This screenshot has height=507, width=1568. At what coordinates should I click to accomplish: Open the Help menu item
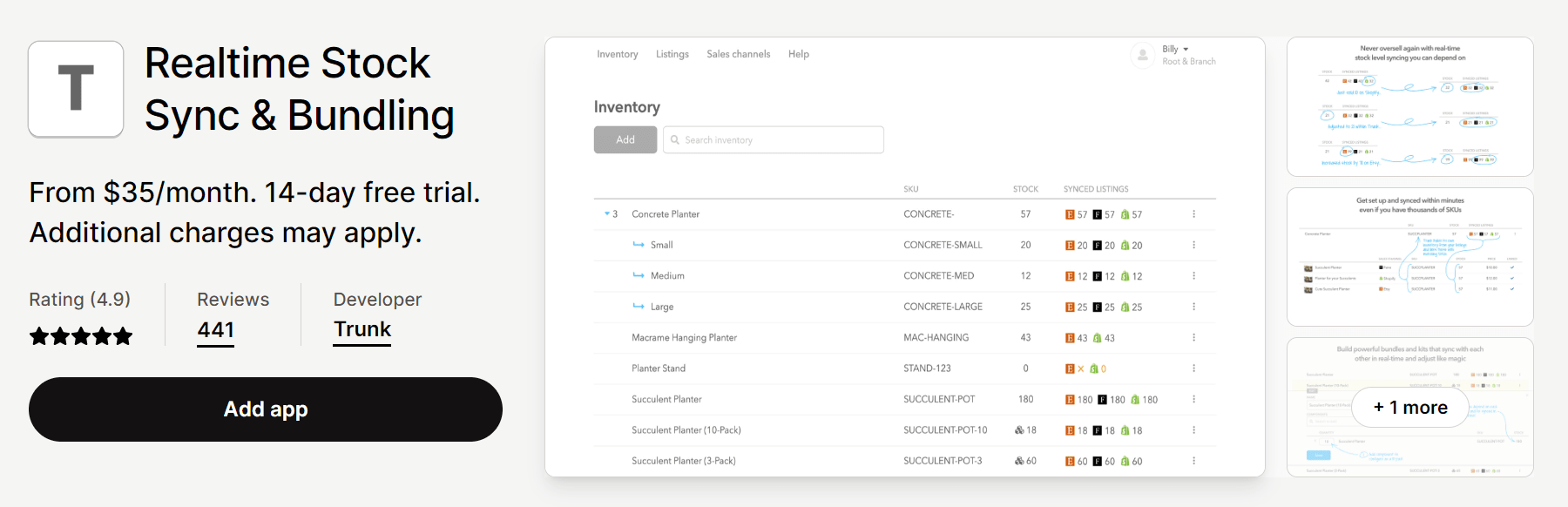[x=799, y=54]
